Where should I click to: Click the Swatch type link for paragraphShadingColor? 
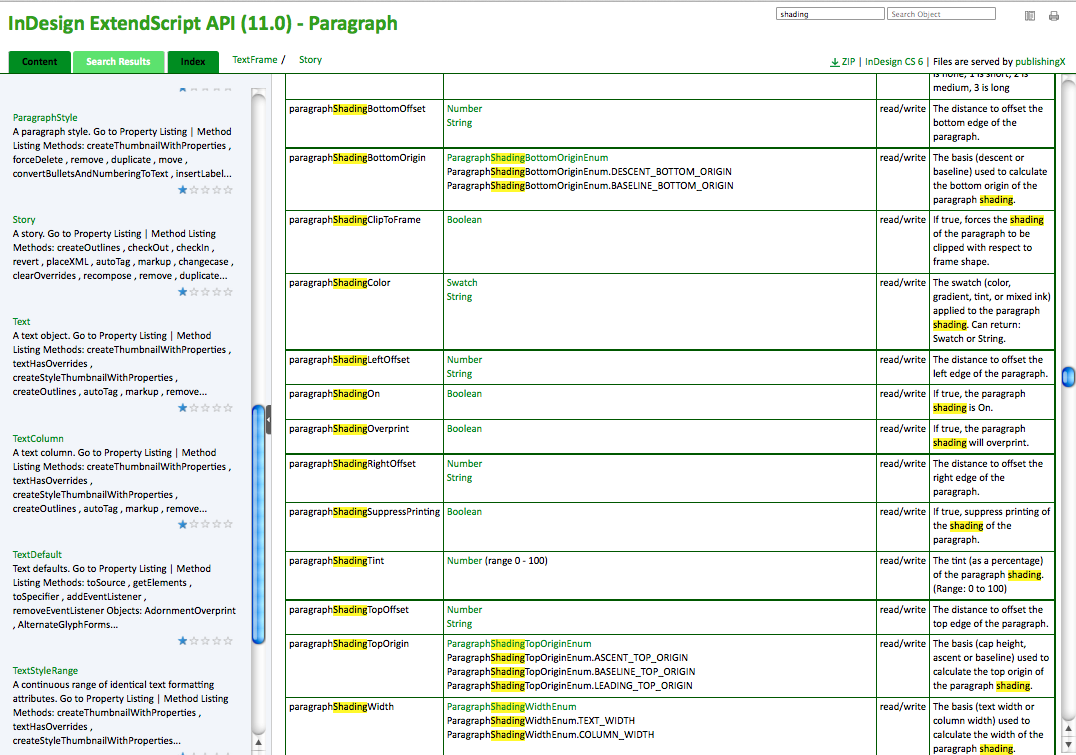click(x=461, y=283)
